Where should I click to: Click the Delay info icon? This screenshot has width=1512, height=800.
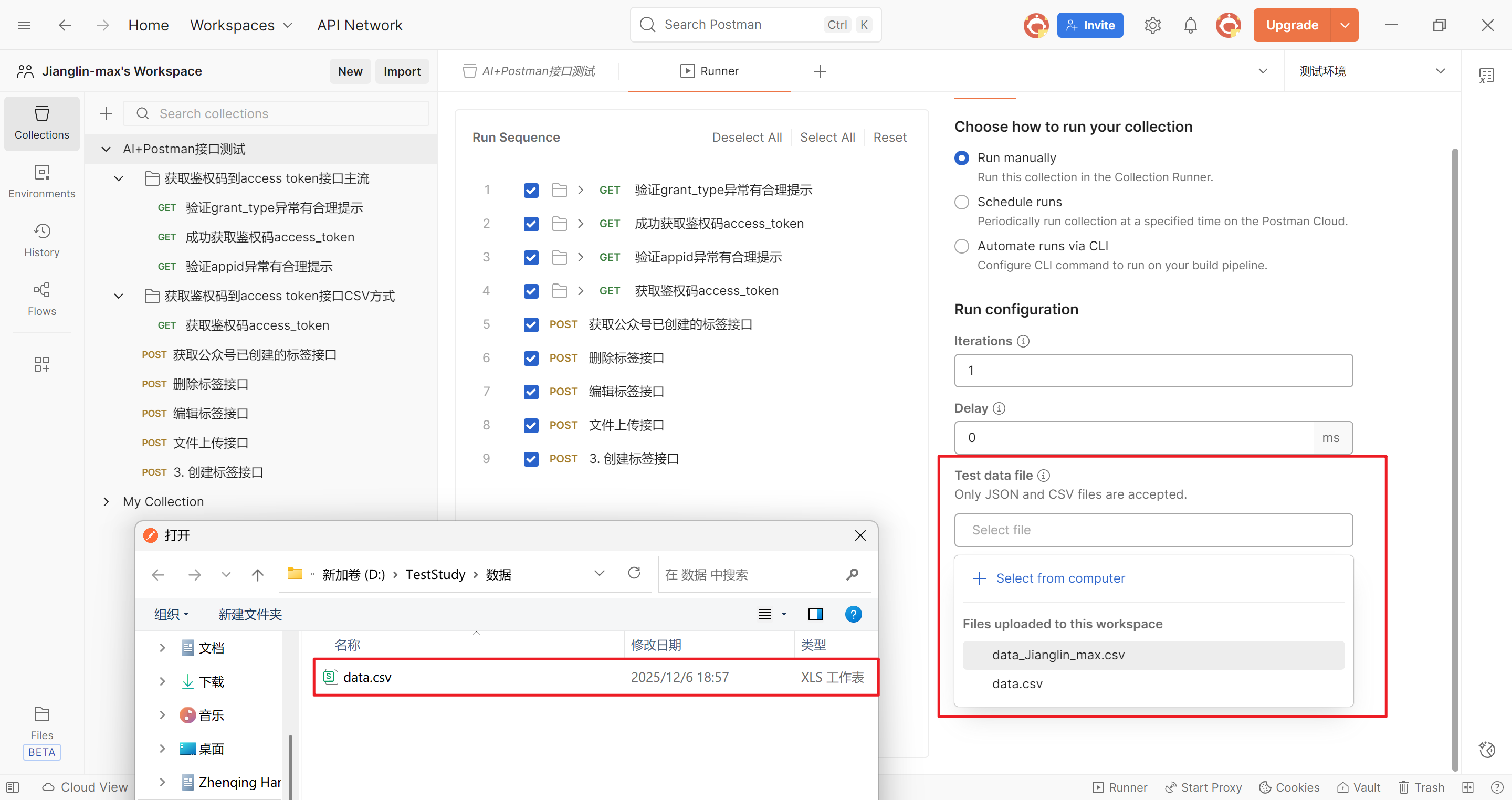point(999,408)
